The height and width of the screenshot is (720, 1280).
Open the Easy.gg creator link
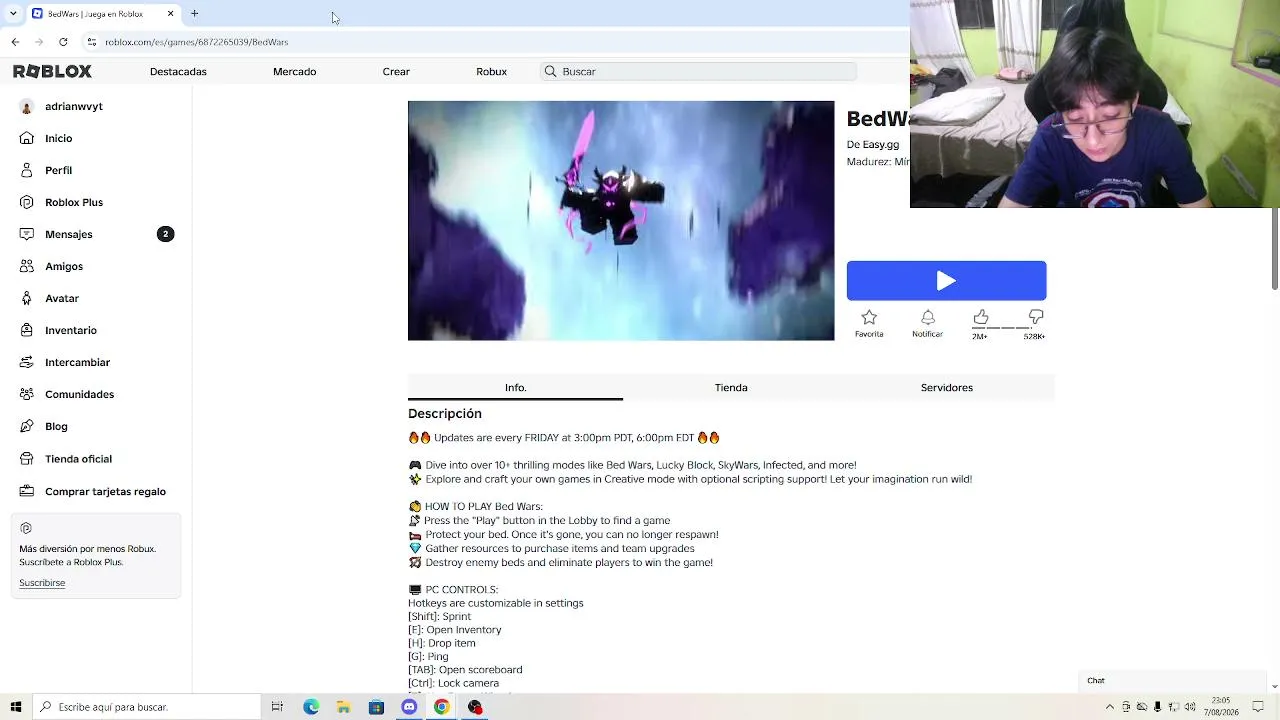880,145
